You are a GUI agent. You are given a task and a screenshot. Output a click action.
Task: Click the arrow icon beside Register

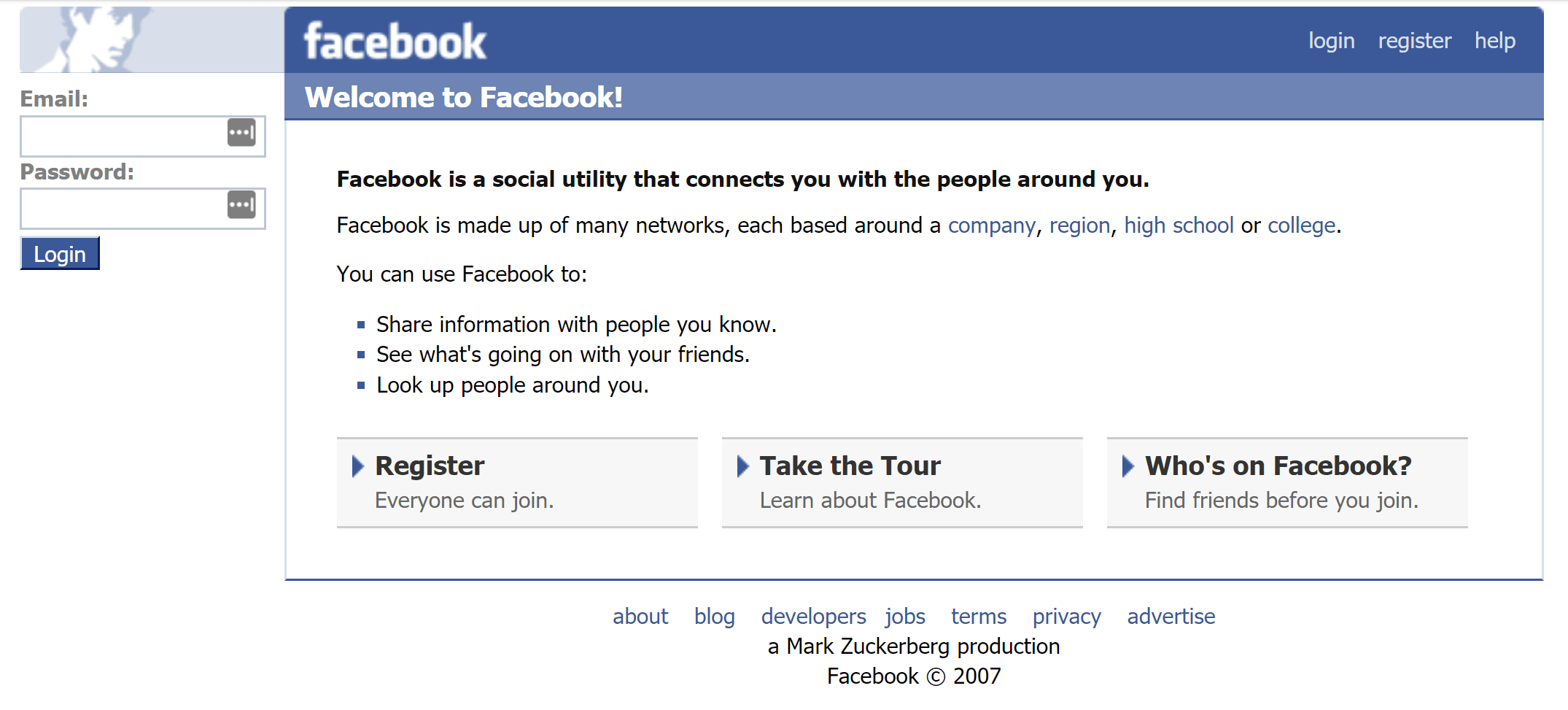[x=357, y=466]
